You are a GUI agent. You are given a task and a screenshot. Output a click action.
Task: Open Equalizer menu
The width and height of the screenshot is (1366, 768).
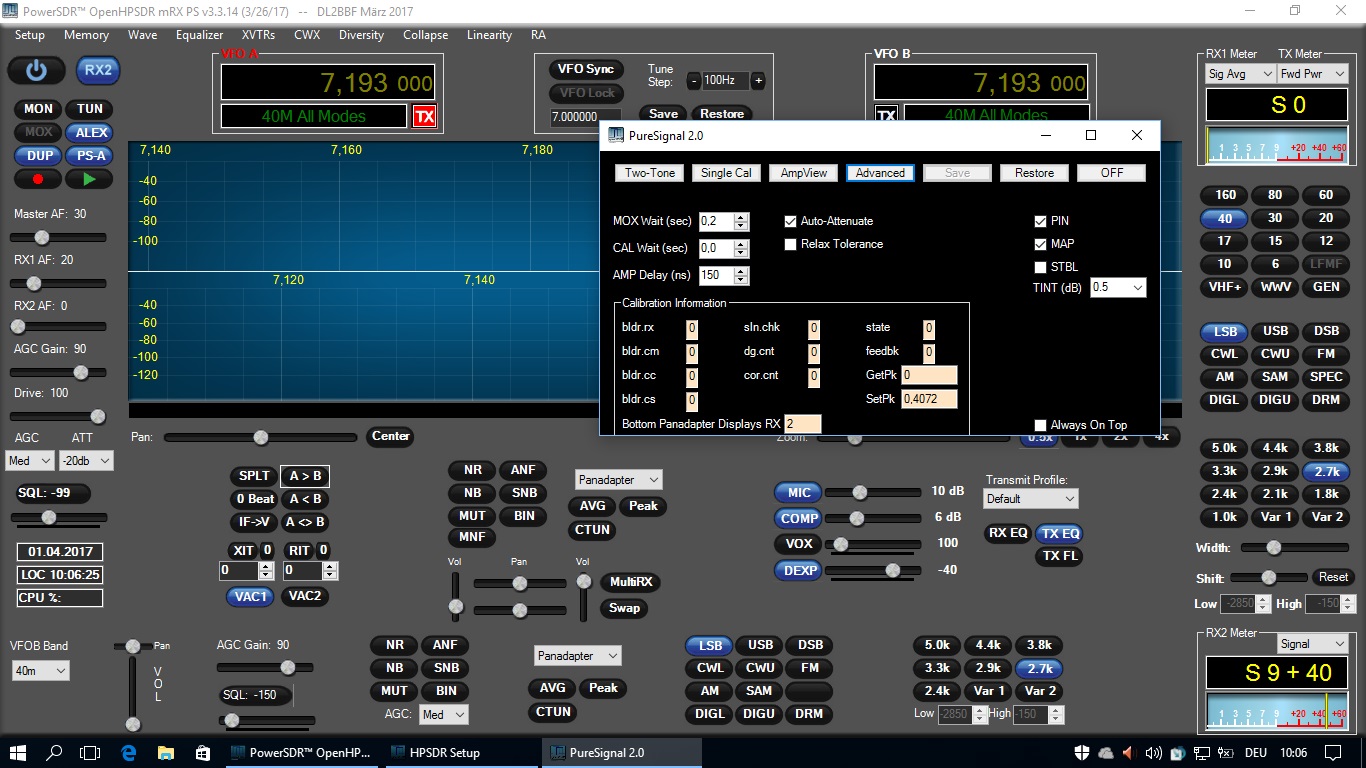199,35
